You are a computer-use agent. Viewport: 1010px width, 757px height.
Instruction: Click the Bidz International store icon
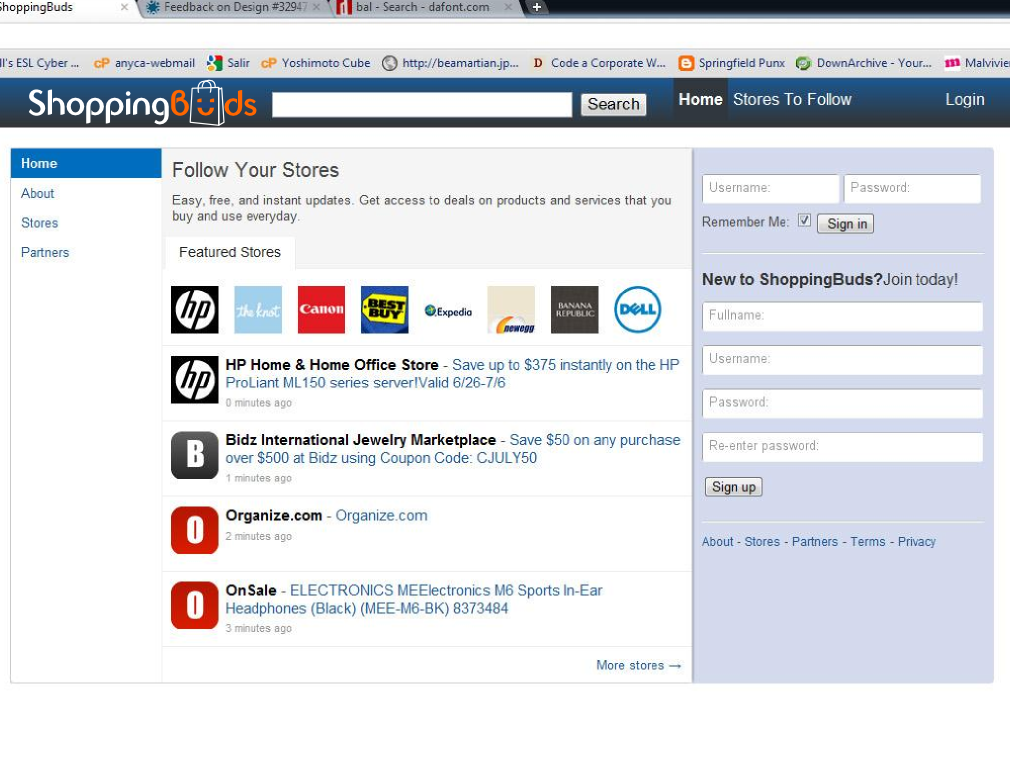point(194,455)
